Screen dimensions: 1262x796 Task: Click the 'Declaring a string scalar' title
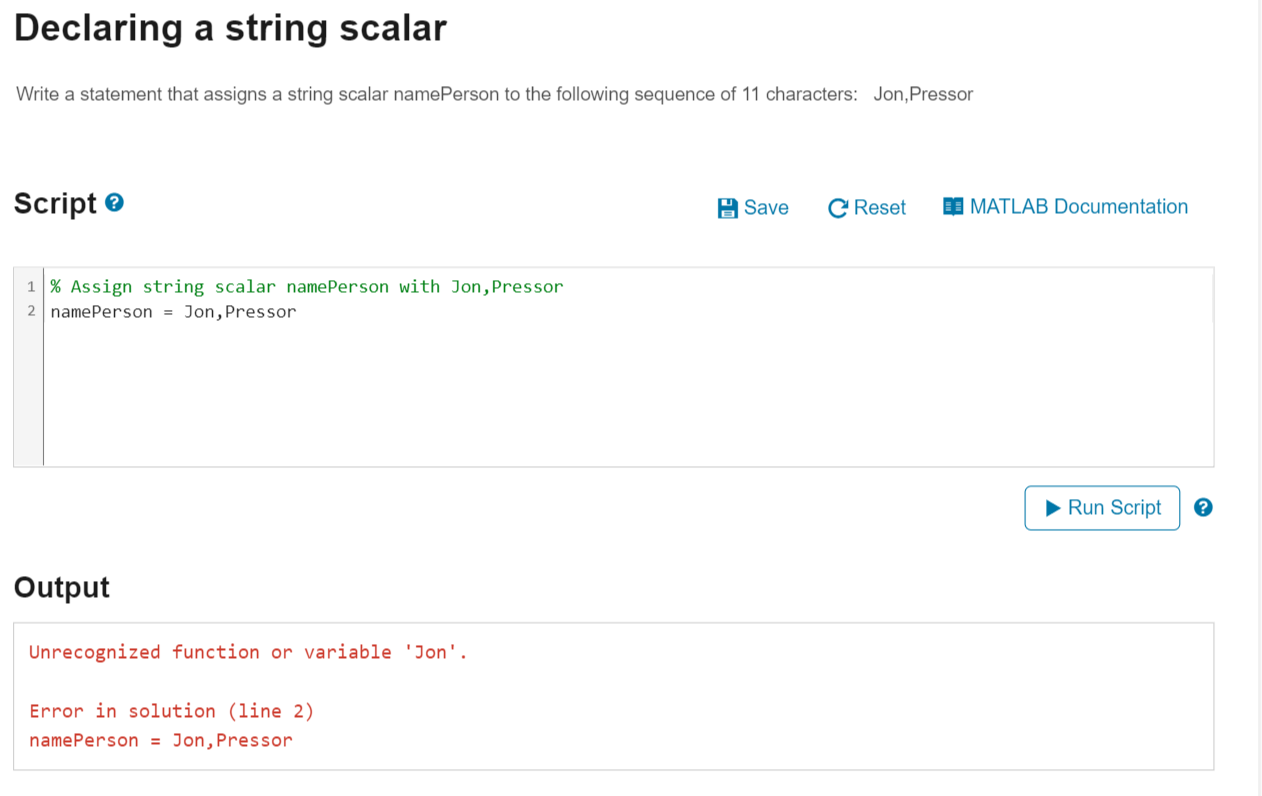click(x=230, y=28)
